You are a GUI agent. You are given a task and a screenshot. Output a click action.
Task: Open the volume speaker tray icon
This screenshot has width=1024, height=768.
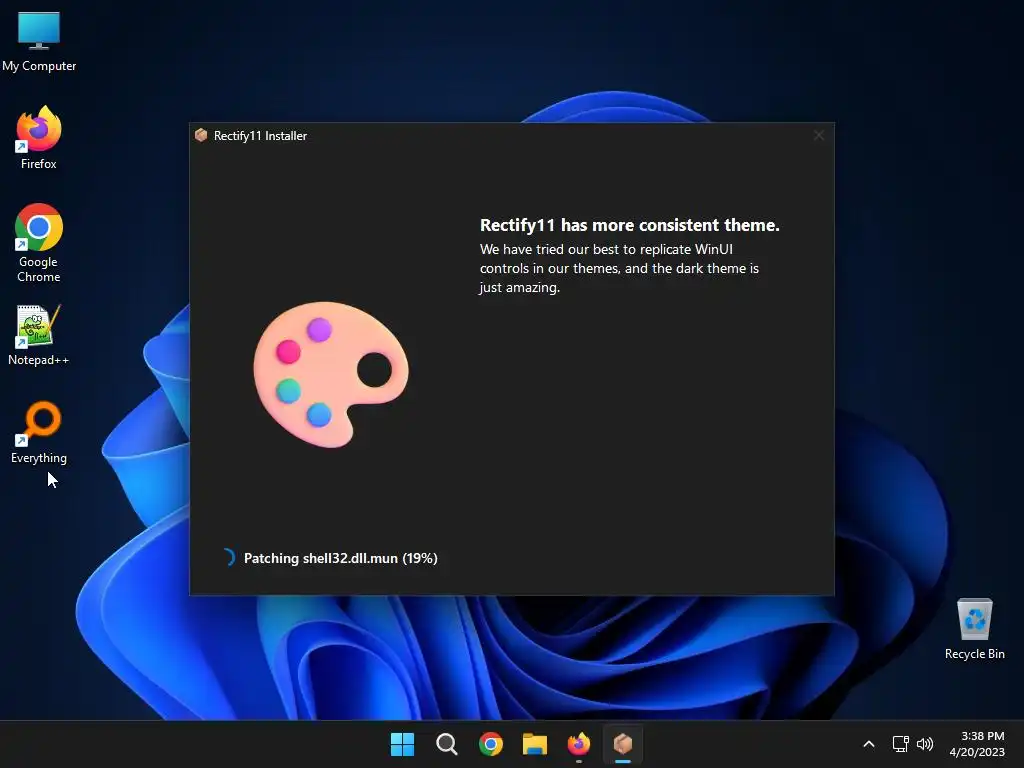[x=925, y=744]
